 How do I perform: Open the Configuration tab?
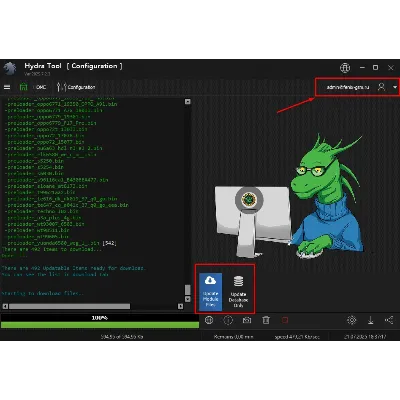coord(76,87)
